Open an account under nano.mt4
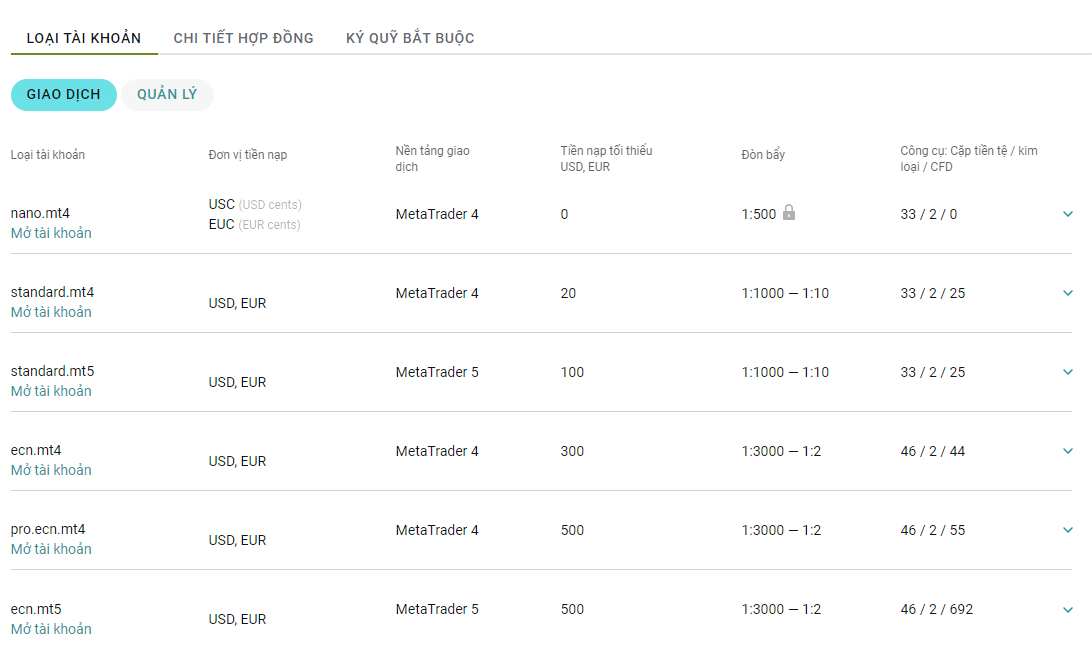The width and height of the screenshot is (1092, 667). (51, 233)
